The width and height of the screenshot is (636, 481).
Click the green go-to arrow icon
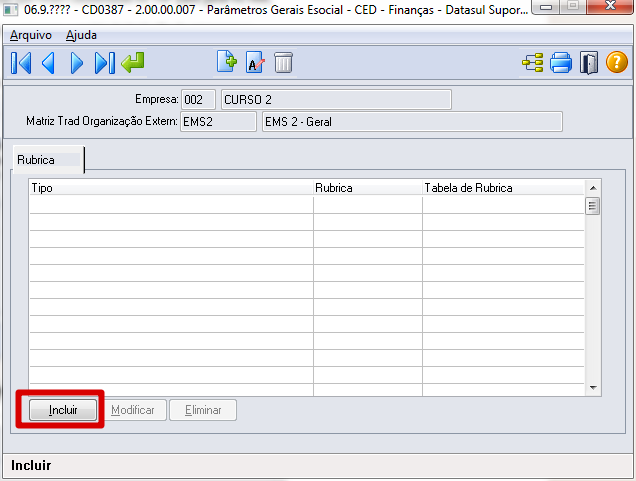click(133, 63)
